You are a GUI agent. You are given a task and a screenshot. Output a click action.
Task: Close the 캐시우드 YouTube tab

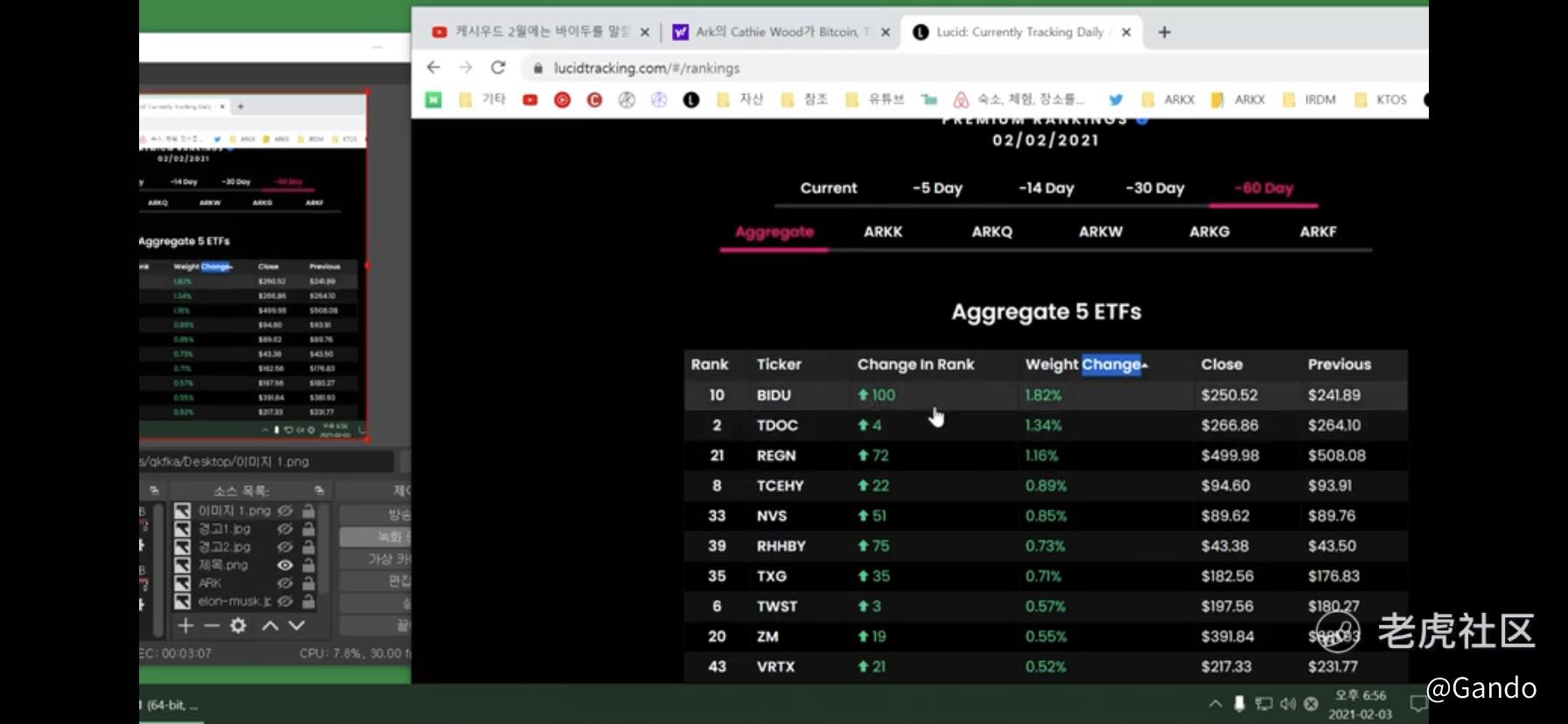pos(645,32)
